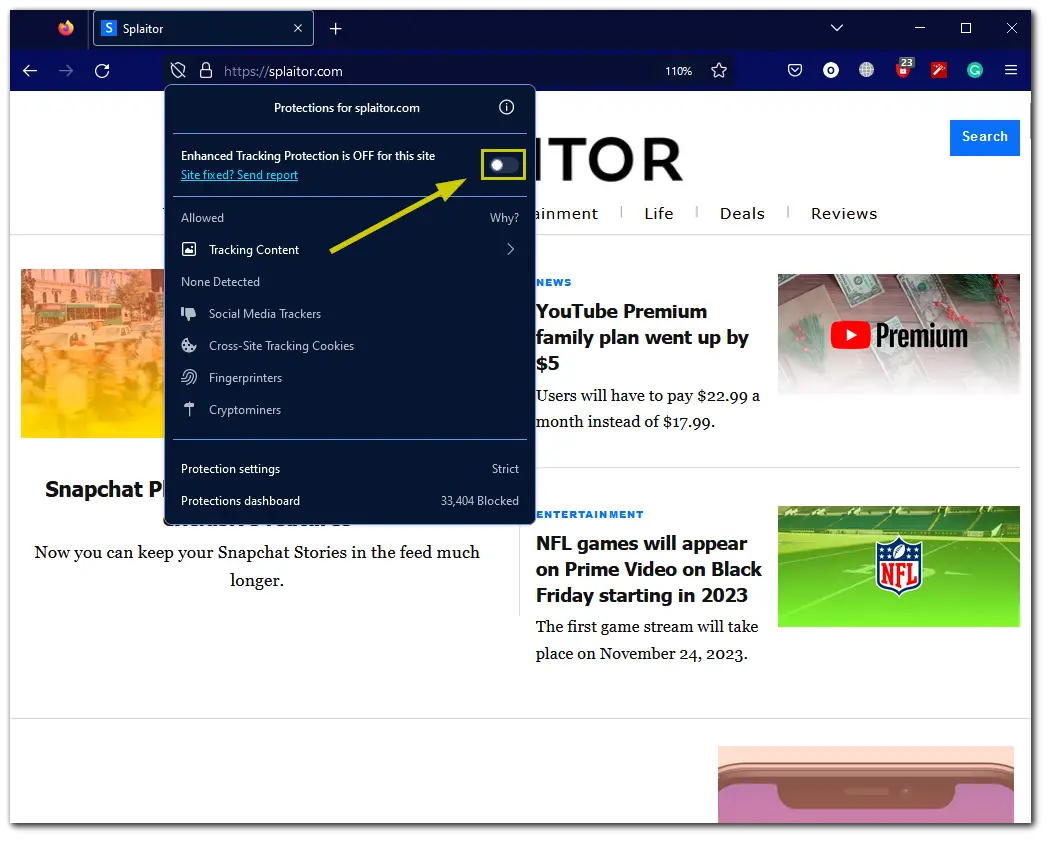
Task: Open the Pocket save icon
Action: (795, 70)
